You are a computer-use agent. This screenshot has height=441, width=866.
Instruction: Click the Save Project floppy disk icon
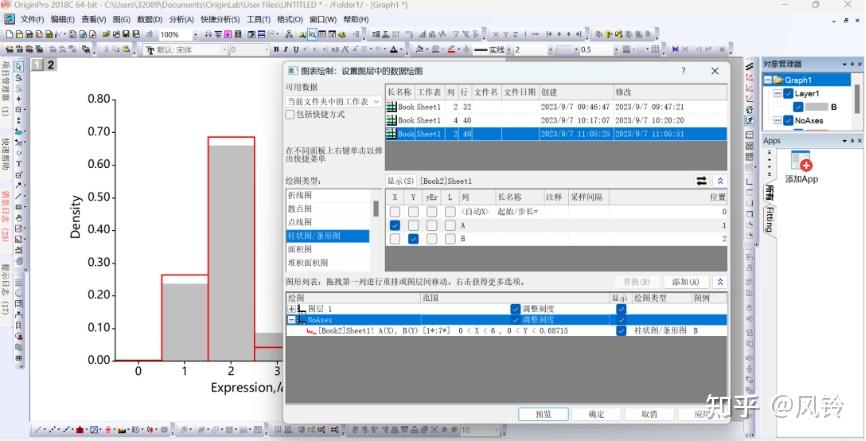(126, 34)
